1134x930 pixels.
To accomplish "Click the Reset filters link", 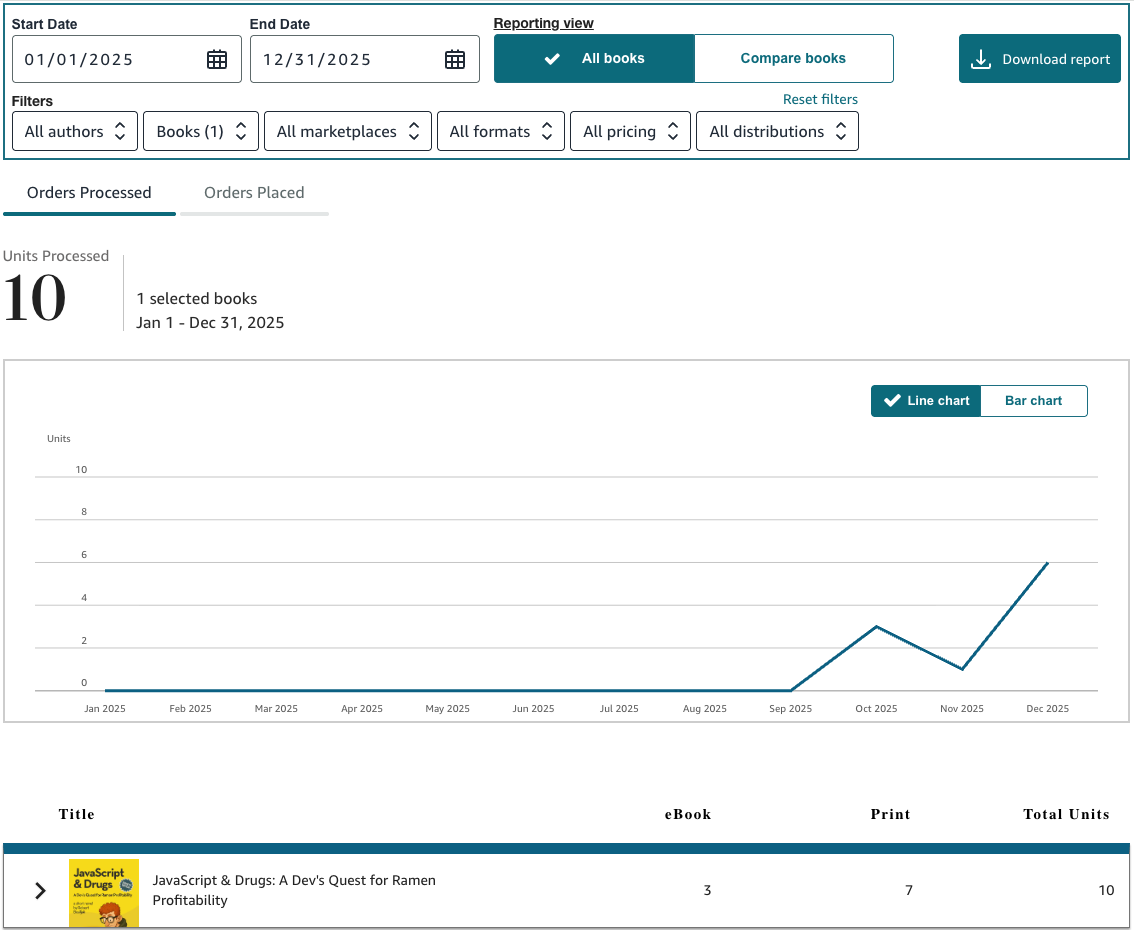I will tap(820, 99).
